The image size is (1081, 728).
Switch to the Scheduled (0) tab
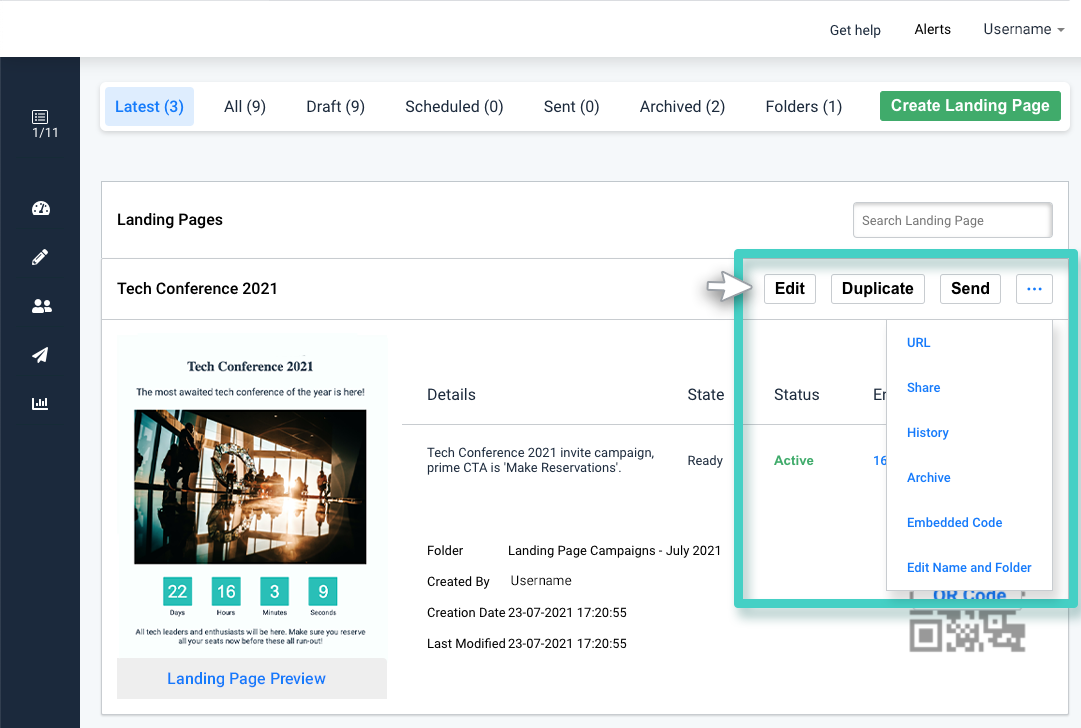click(x=454, y=106)
